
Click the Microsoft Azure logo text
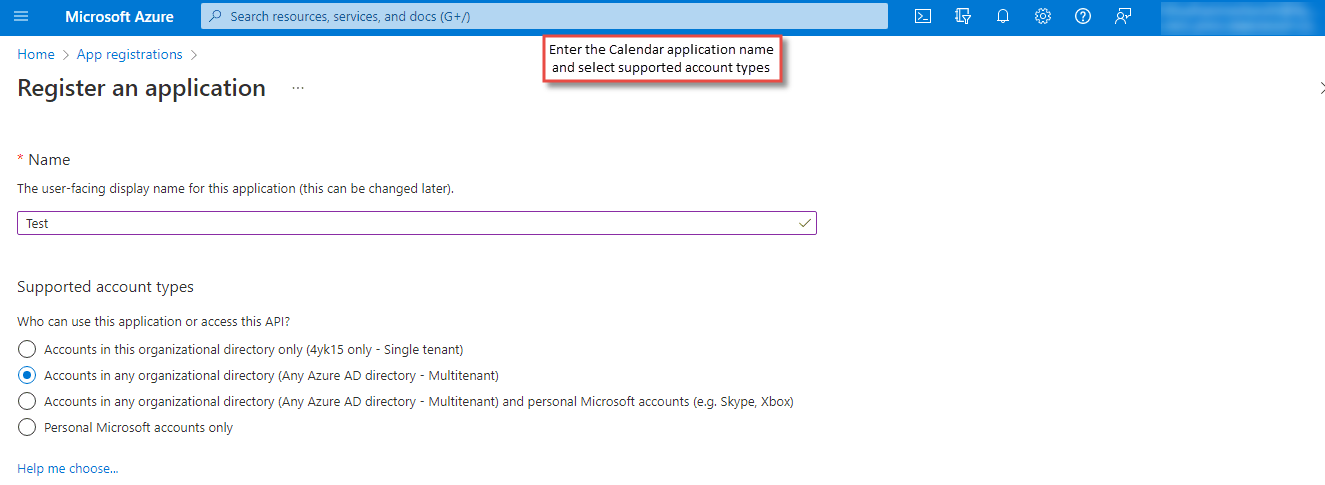[119, 16]
